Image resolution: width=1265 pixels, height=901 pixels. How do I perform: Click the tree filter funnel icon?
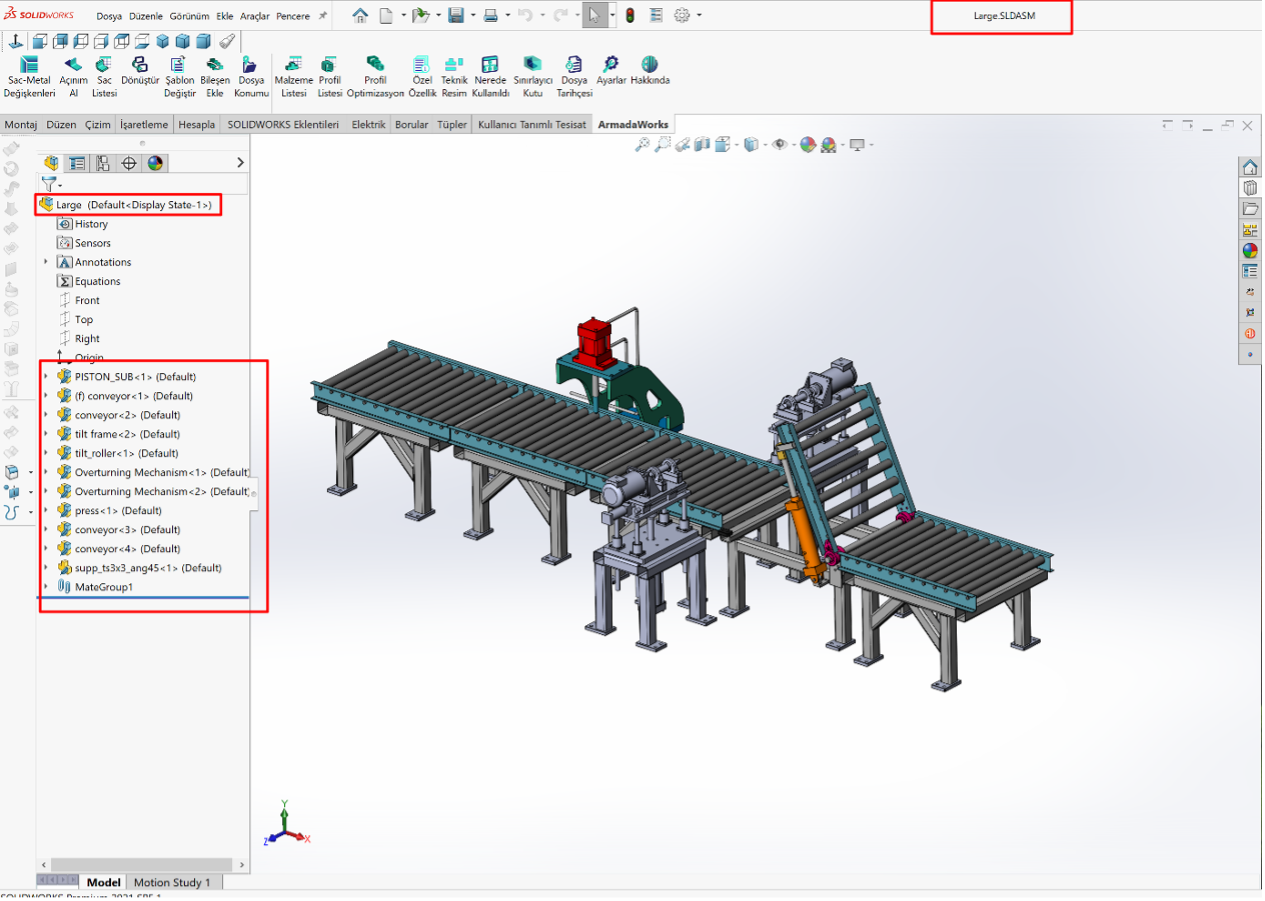click(x=48, y=184)
